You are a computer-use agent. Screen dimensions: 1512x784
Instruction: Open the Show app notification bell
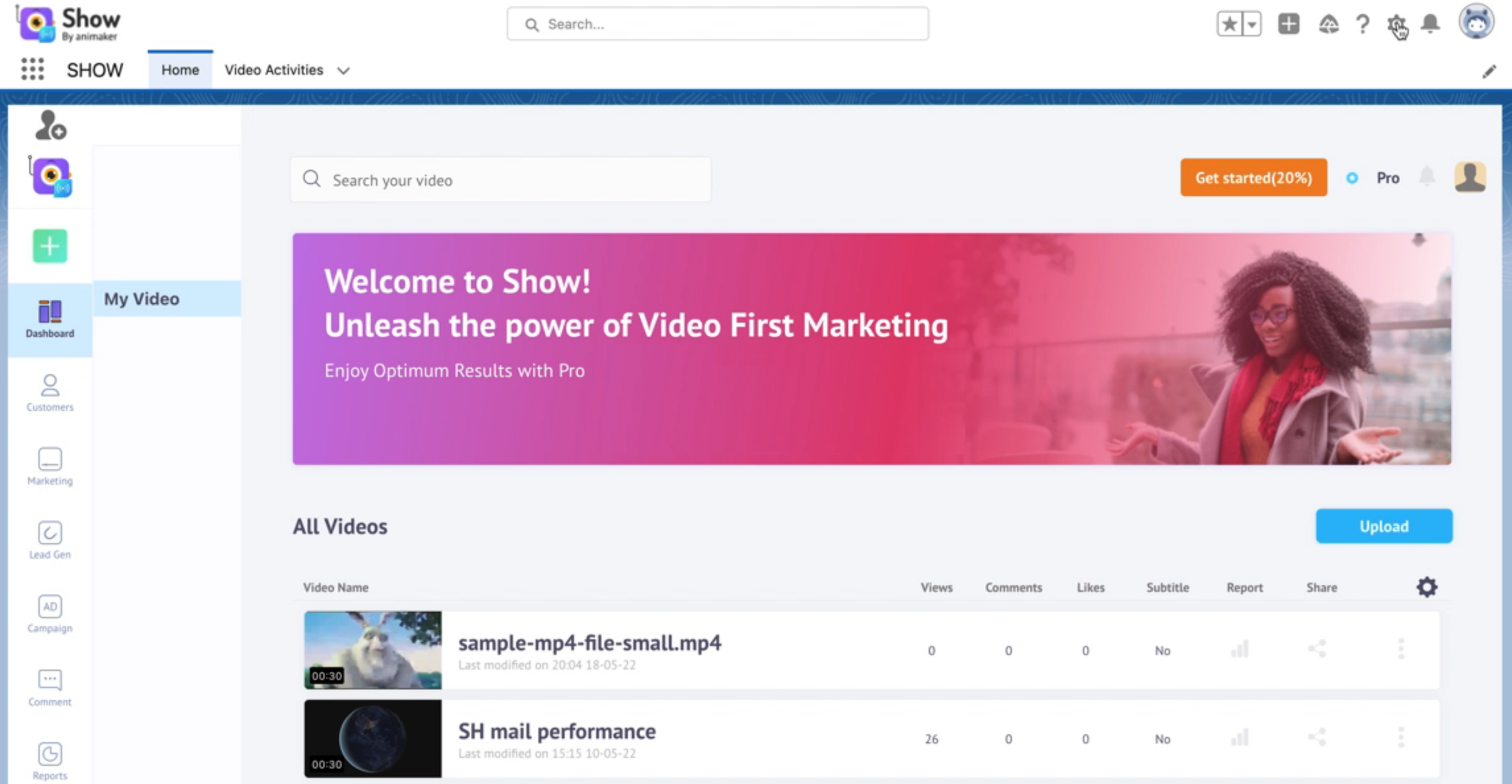coord(1427,177)
